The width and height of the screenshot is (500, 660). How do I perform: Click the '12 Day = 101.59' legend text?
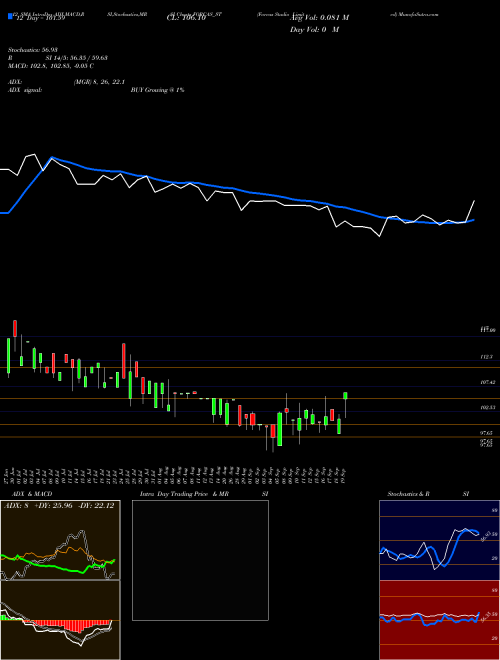39,19
